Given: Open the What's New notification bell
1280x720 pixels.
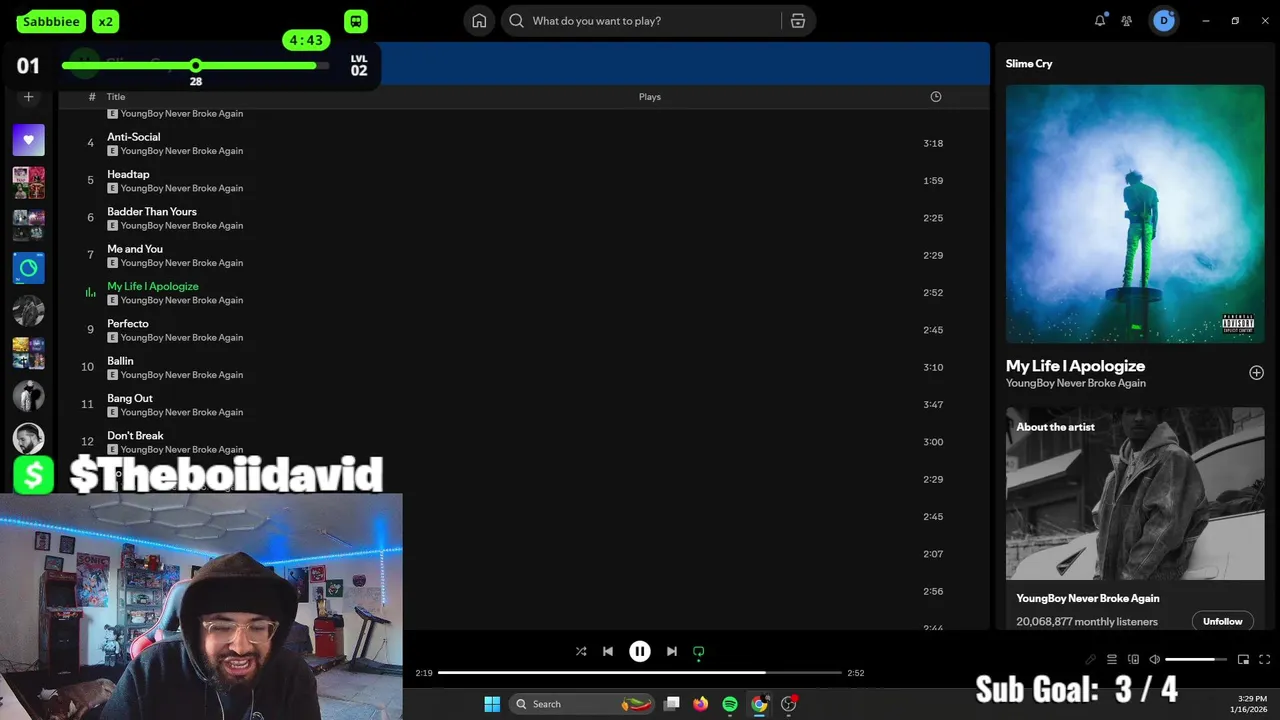Looking at the screenshot, I should 1100,20.
